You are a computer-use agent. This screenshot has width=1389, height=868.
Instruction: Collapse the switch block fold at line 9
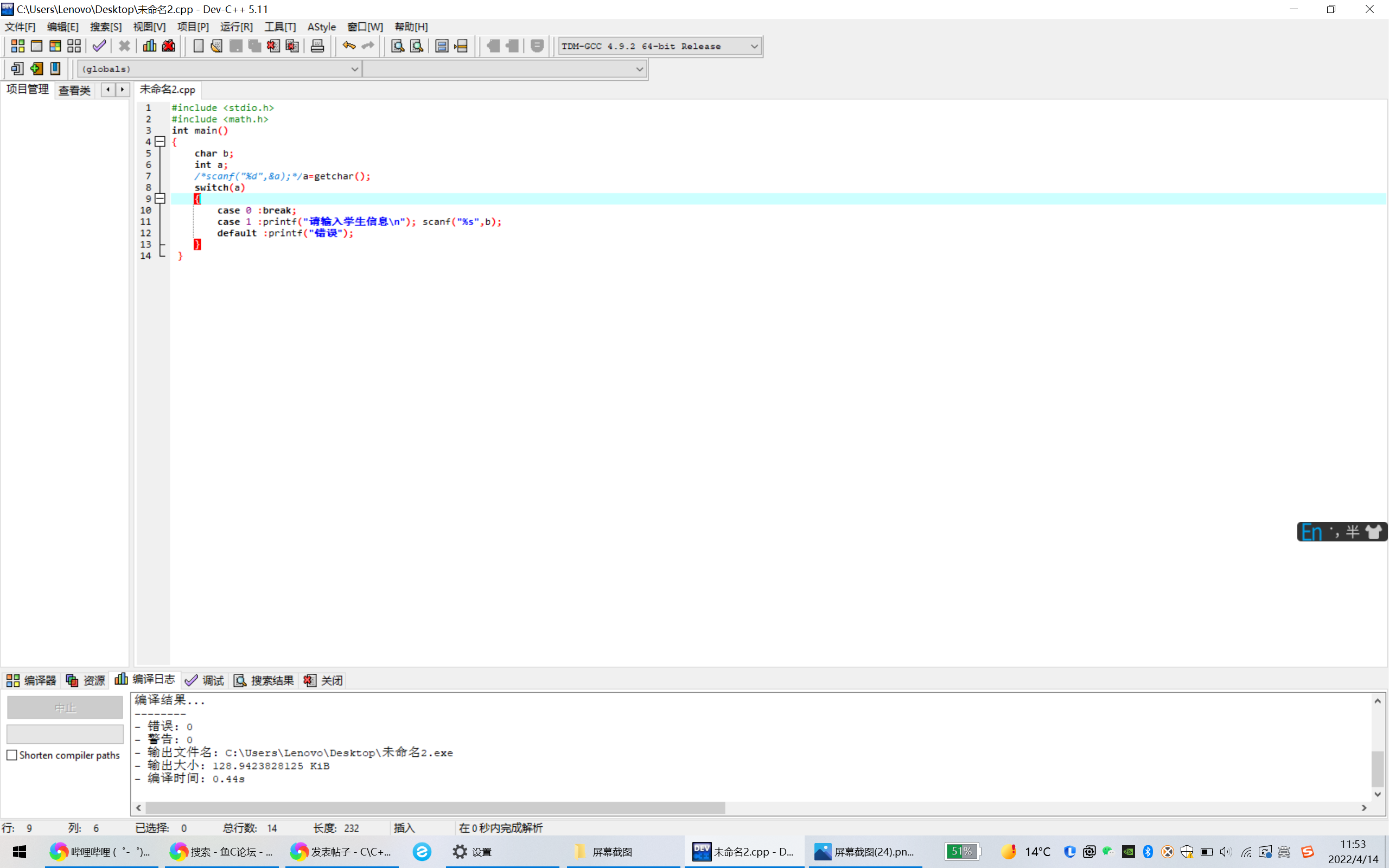pyautogui.click(x=160, y=199)
